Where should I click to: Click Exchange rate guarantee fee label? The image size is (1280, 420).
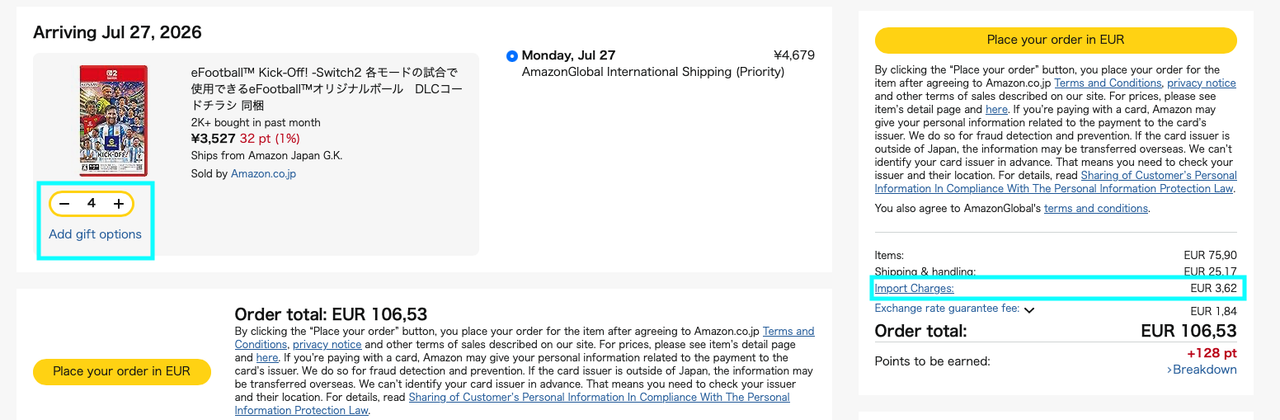[947, 308]
